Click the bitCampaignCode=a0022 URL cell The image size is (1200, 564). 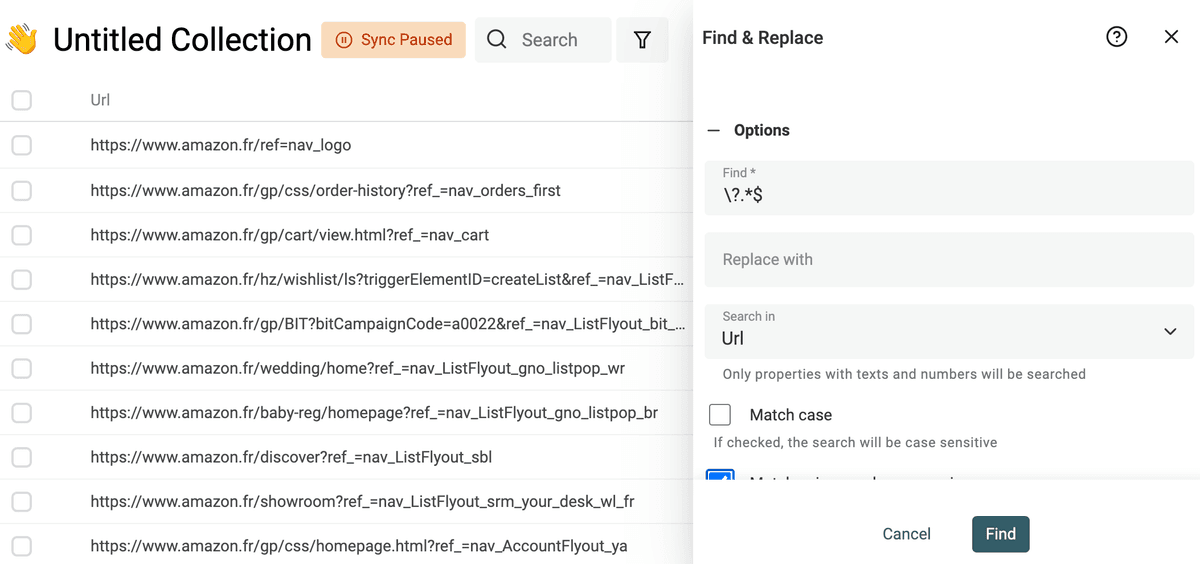tap(387, 324)
